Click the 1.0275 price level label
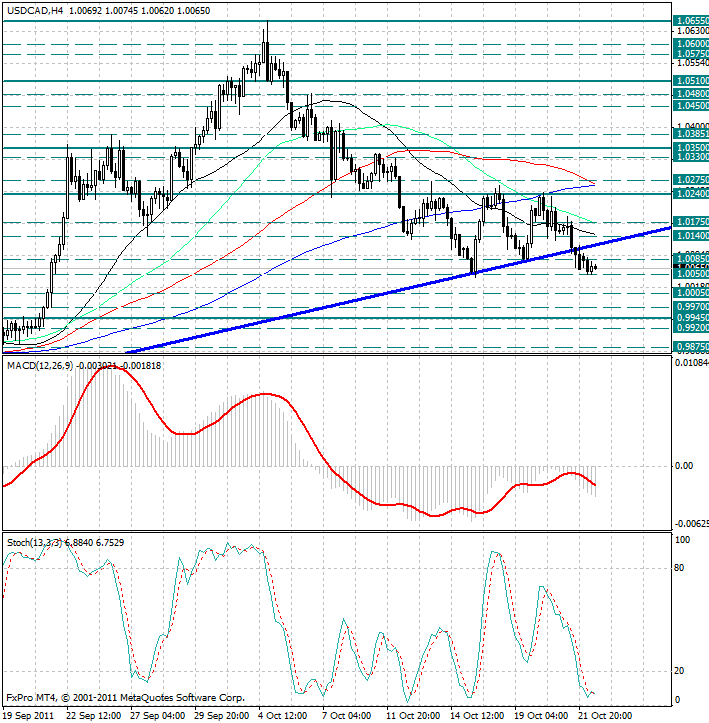 pyautogui.click(x=691, y=179)
